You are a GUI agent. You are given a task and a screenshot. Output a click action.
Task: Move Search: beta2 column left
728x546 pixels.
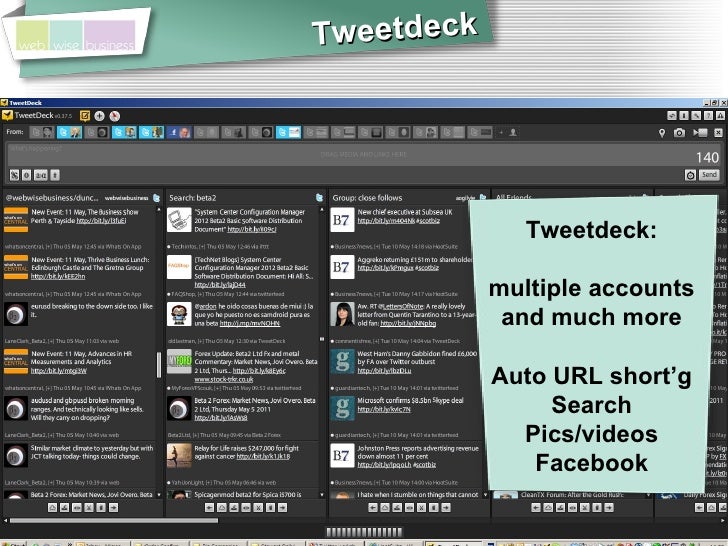tap(210, 508)
